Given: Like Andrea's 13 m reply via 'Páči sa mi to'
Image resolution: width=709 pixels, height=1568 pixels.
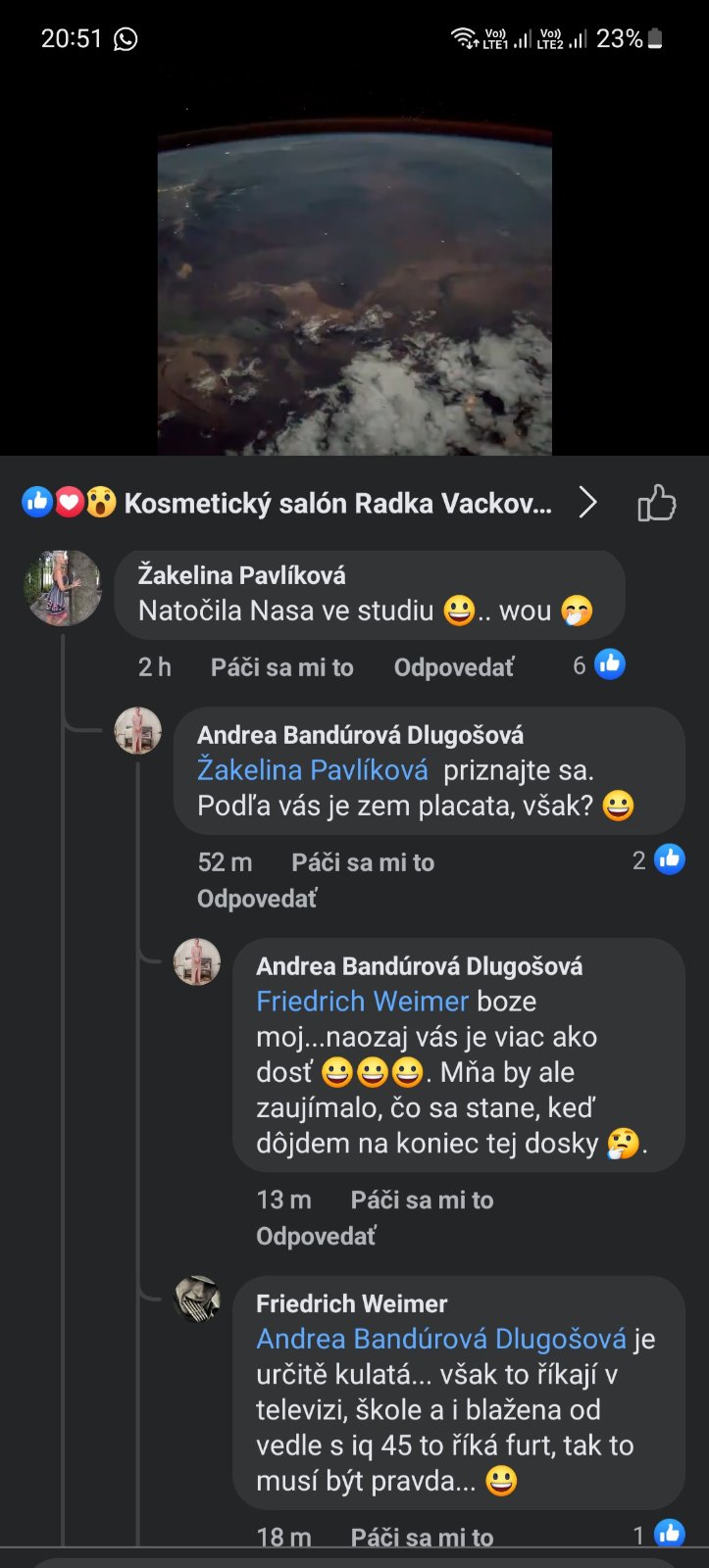Looking at the screenshot, I should [422, 1200].
